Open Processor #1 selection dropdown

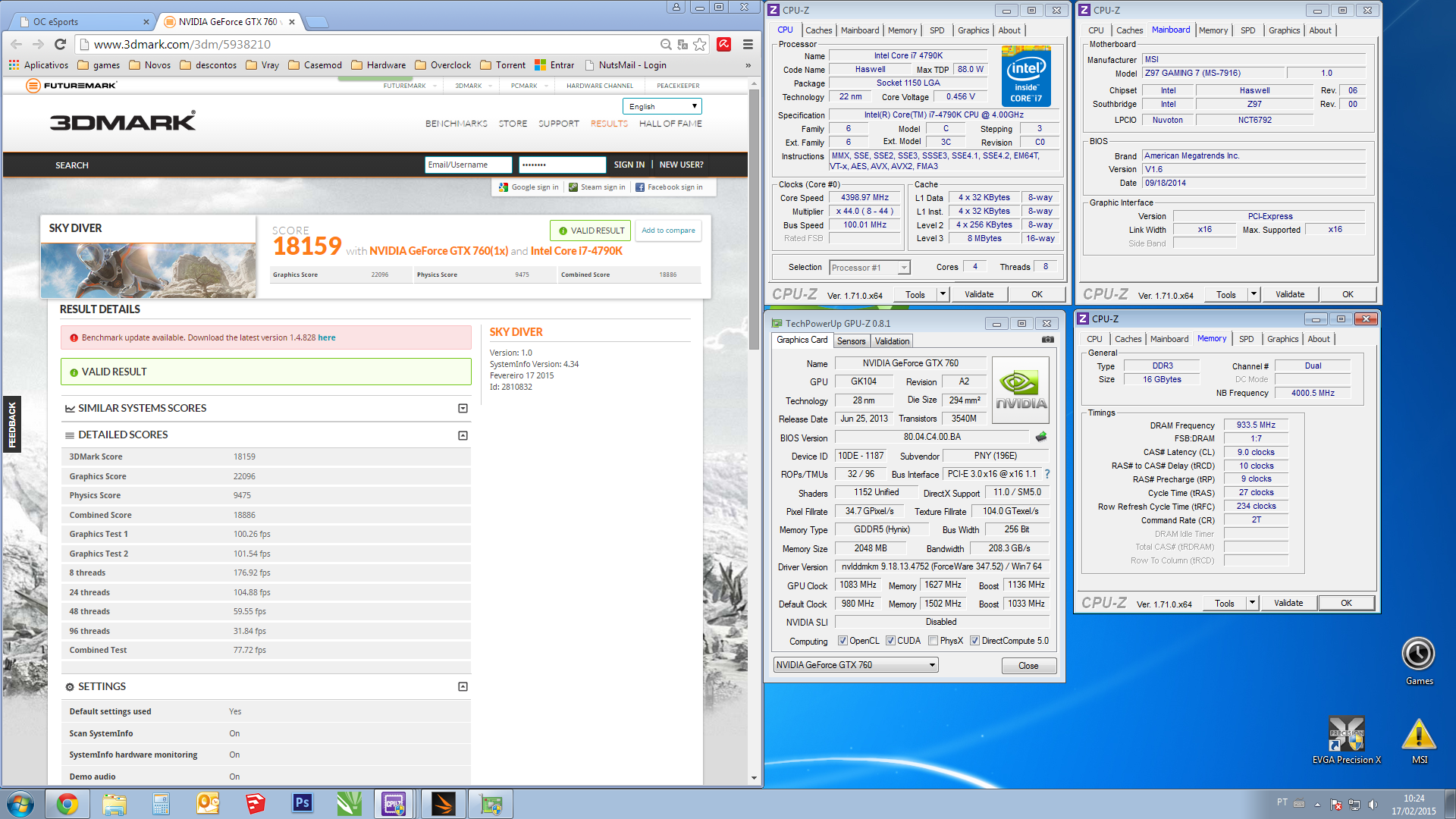869,268
